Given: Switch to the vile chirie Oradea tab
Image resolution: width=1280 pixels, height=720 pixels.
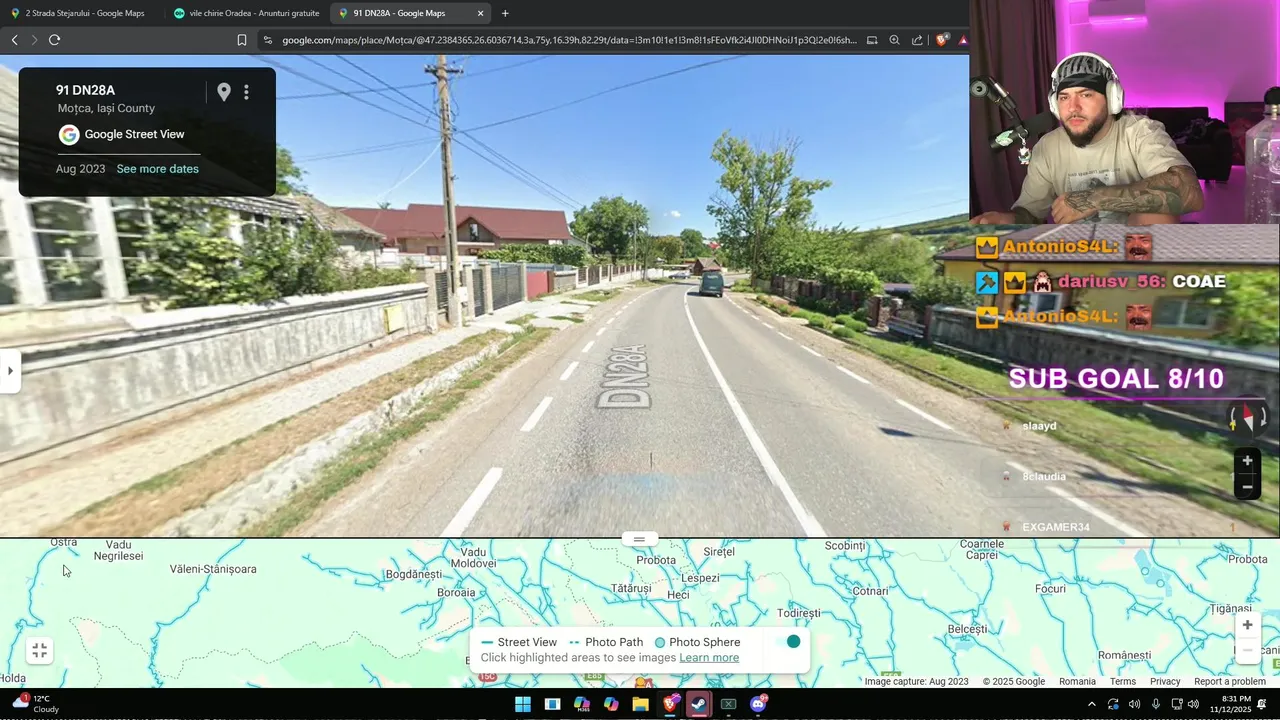Looking at the screenshot, I should click(x=247, y=13).
